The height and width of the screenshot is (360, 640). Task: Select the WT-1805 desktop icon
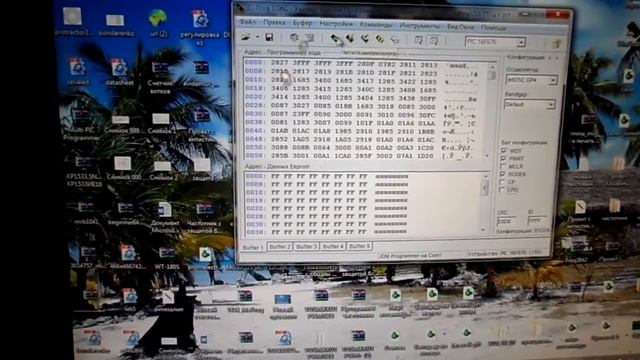167,258
